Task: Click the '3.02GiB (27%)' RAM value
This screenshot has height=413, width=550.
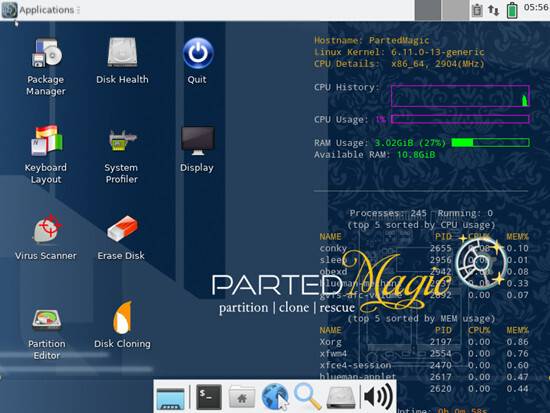Action: 410,143
